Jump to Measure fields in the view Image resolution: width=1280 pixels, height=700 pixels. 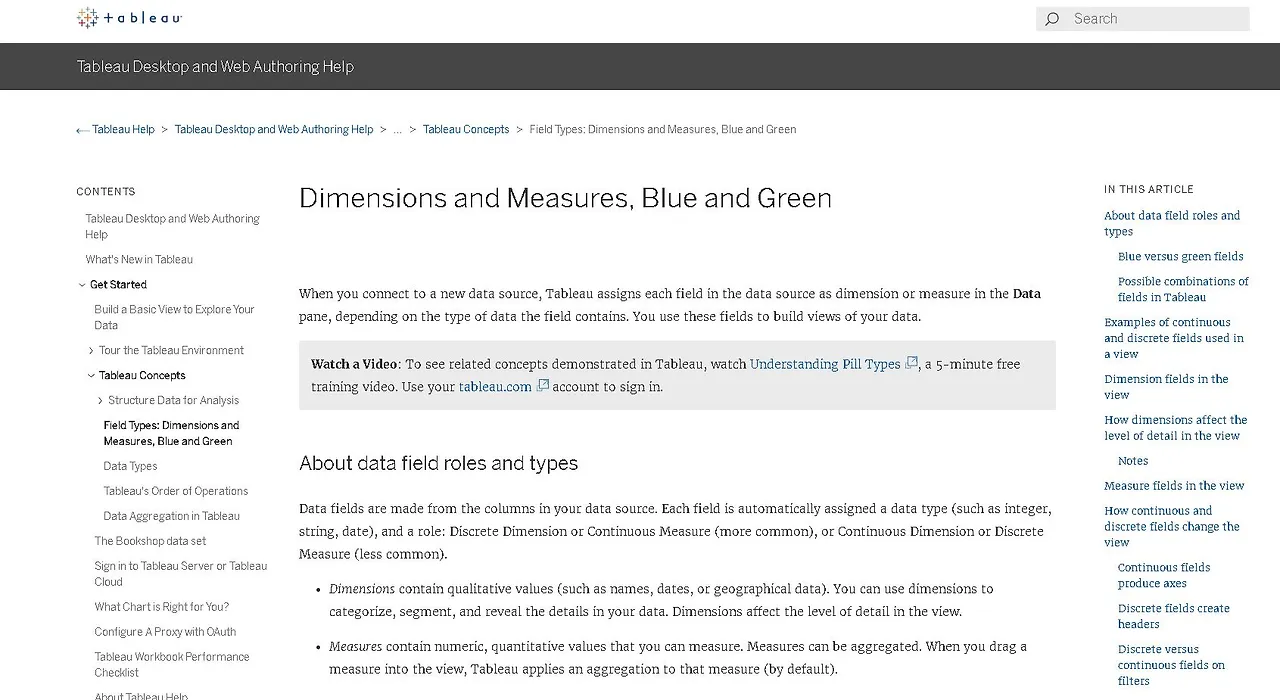coord(1174,487)
